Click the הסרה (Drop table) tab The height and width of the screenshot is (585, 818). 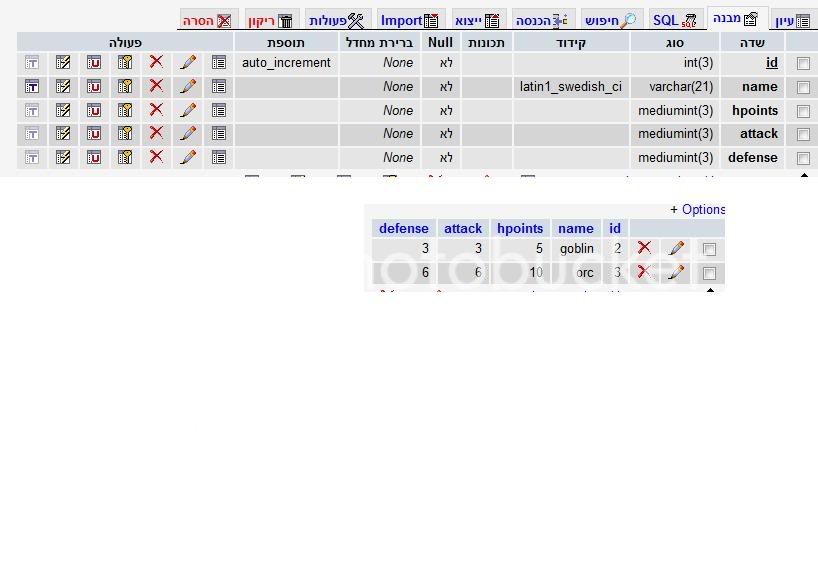click(x=207, y=20)
